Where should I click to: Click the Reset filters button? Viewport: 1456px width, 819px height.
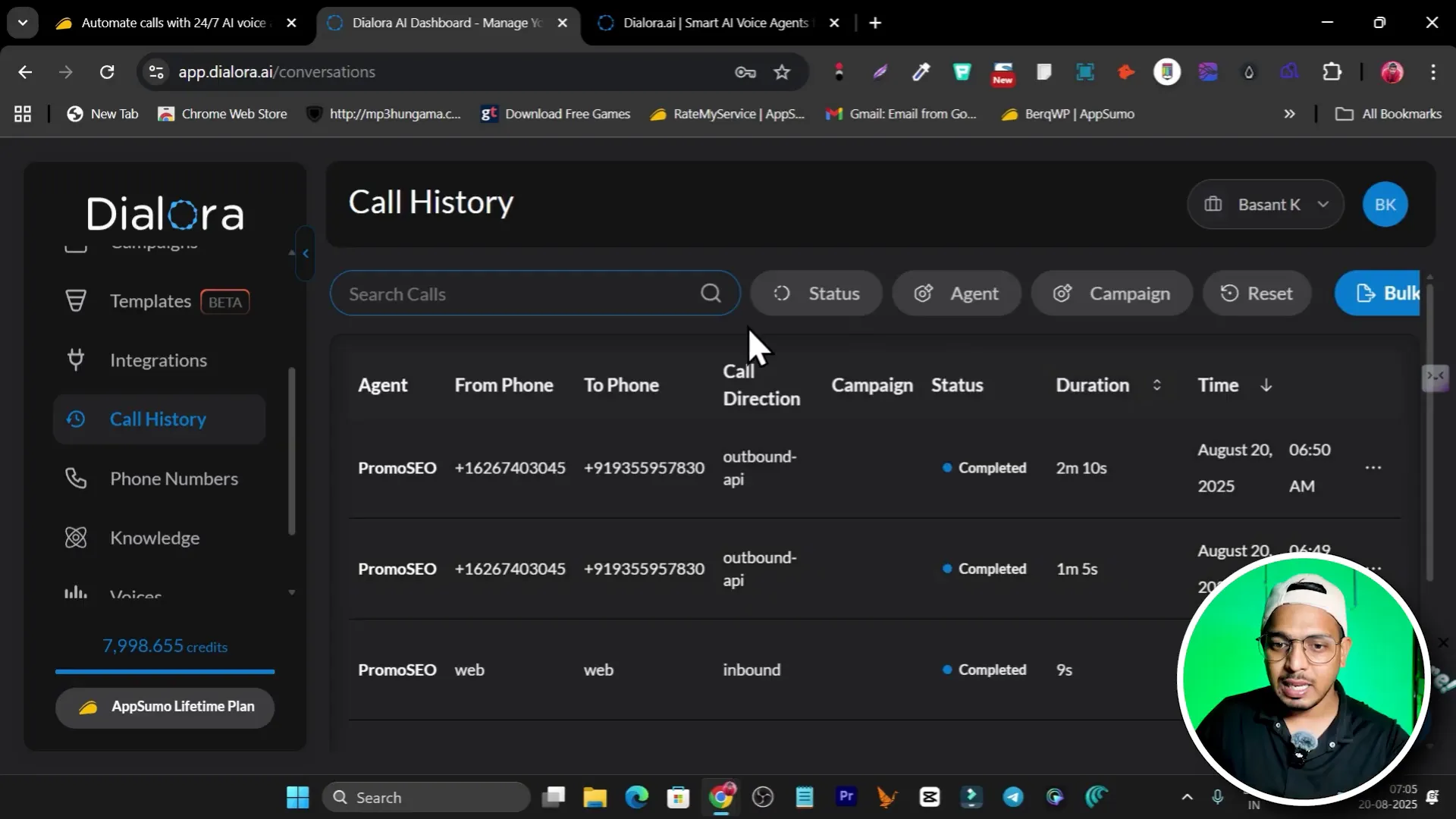tap(1257, 293)
